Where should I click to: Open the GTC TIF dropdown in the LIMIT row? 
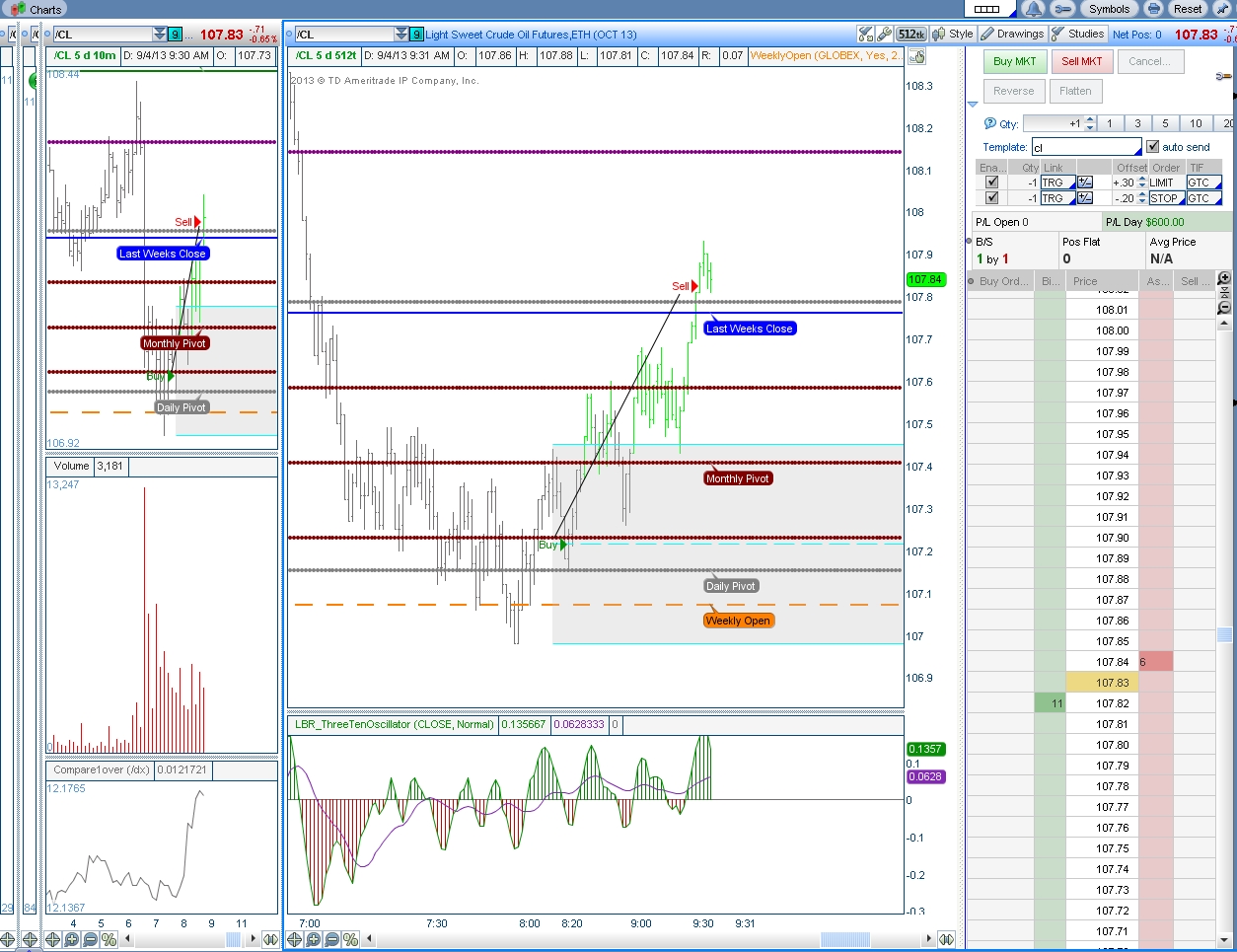click(x=1204, y=183)
